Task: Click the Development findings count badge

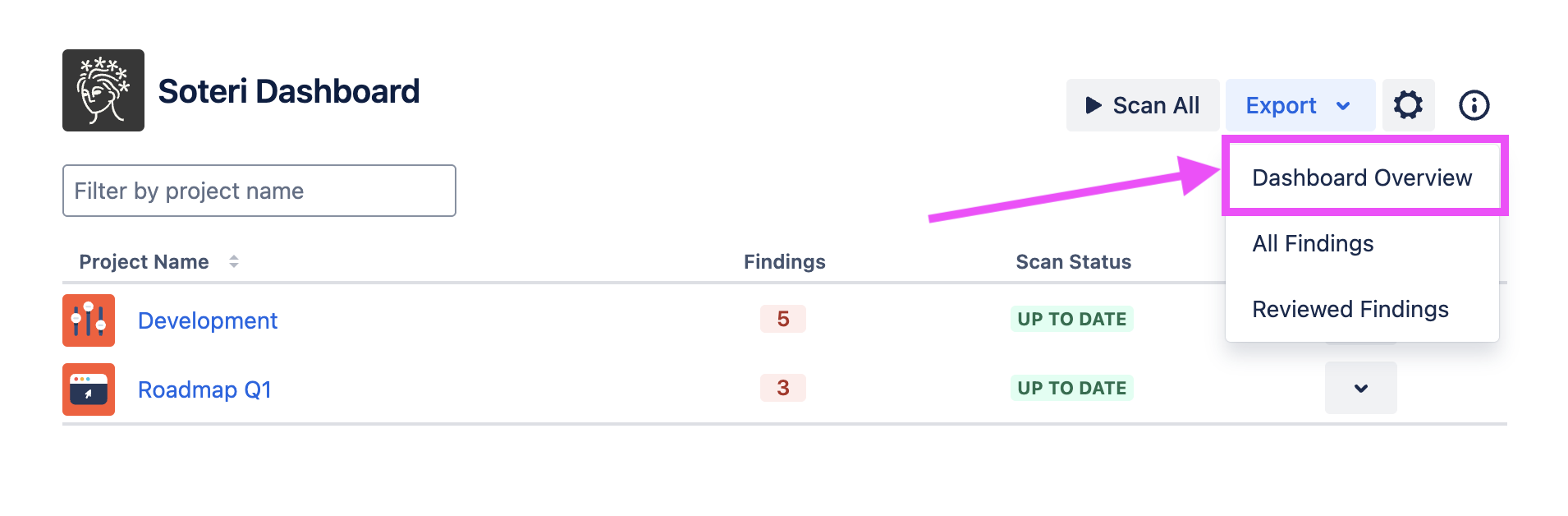Action: pyautogui.click(x=783, y=319)
